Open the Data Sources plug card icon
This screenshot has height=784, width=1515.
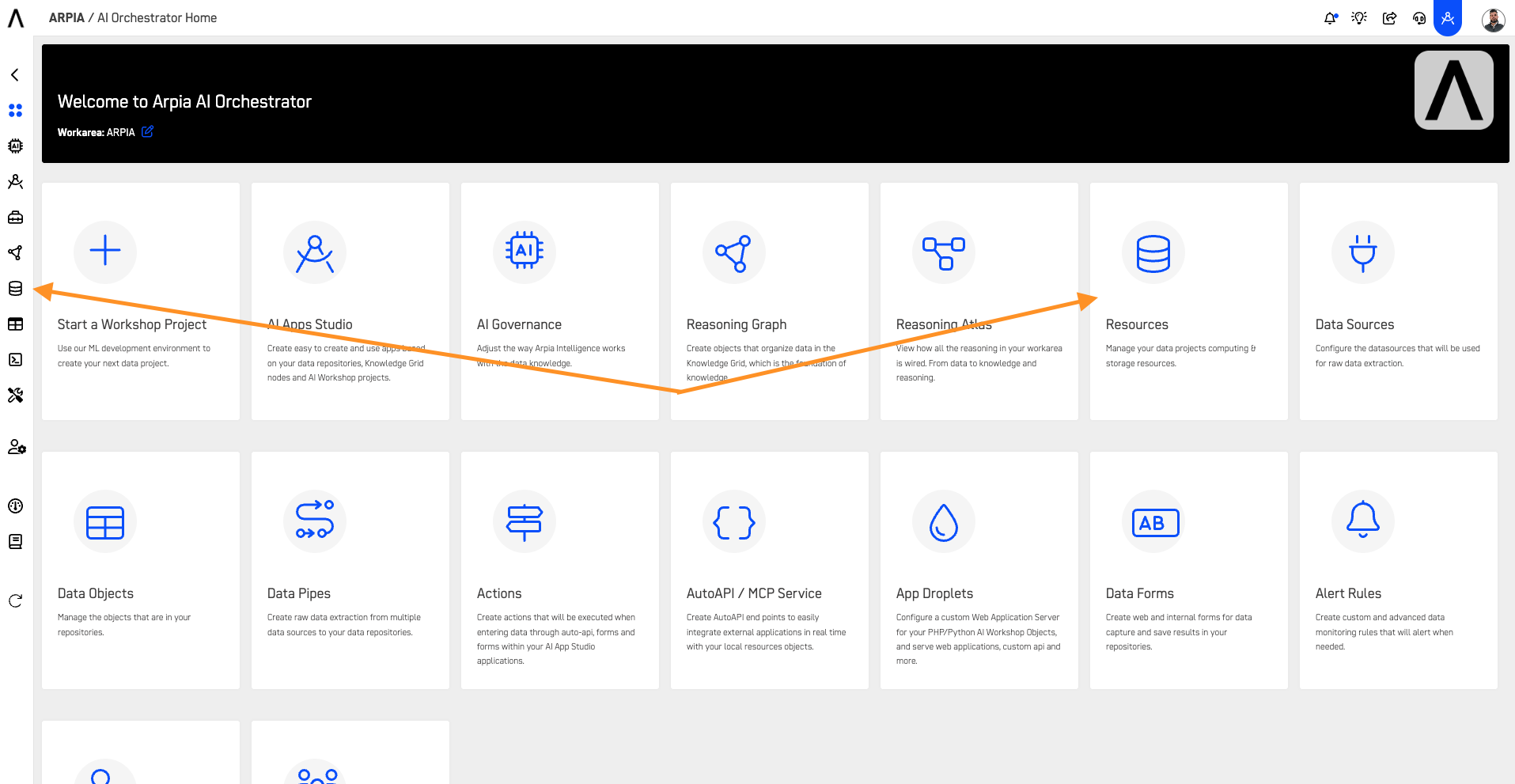click(x=1363, y=252)
